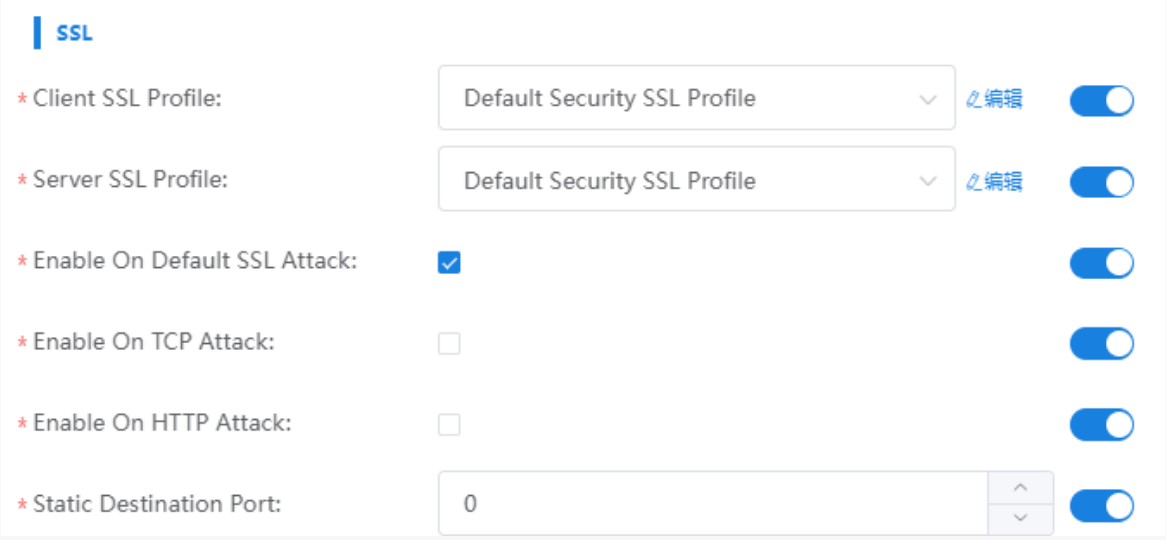
Task: Click the SSL section heading
Action: (x=74, y=33)
